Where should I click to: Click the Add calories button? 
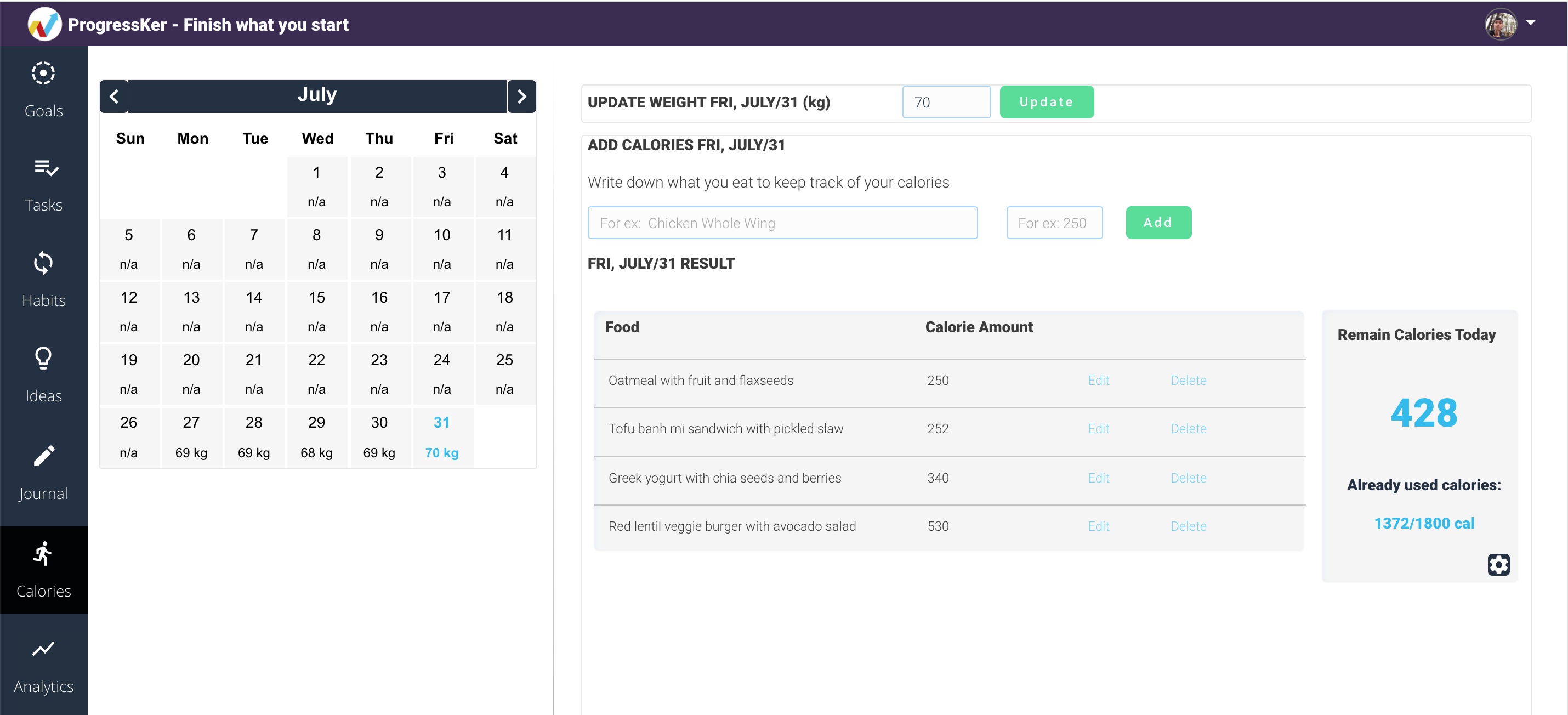(x=1158, y=223)
